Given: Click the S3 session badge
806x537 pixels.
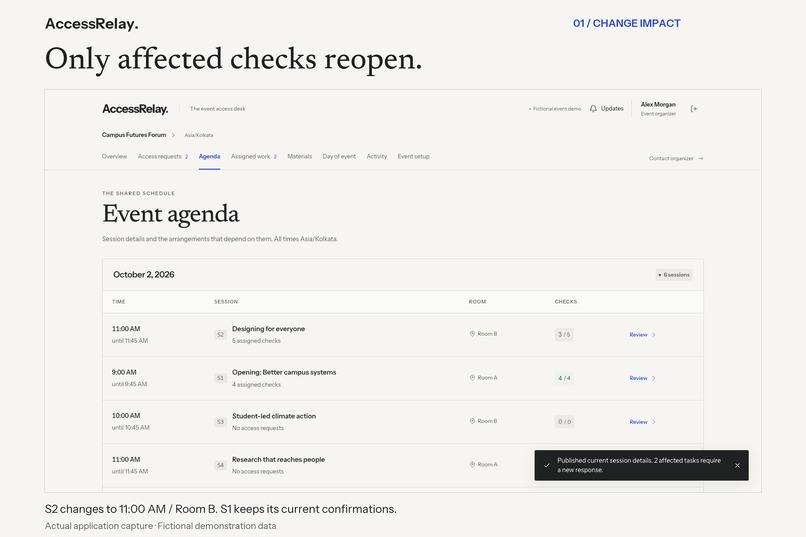Looking at the screenshot, I should click(220, 422).
